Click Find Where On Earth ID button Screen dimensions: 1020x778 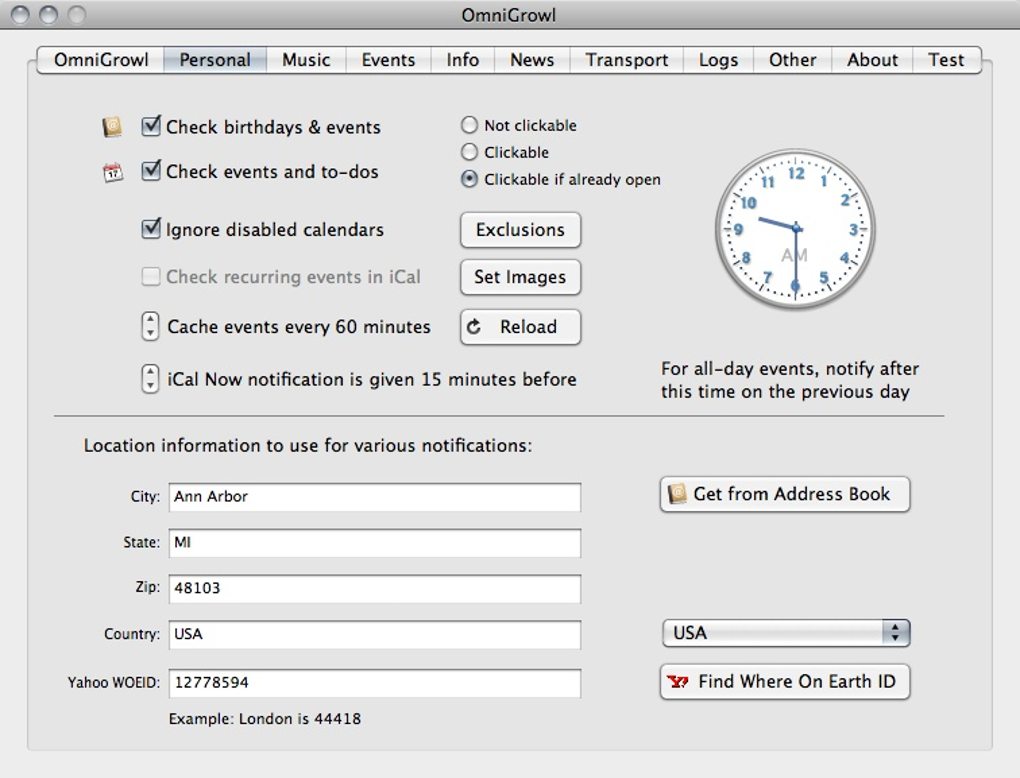click(785, 682)
